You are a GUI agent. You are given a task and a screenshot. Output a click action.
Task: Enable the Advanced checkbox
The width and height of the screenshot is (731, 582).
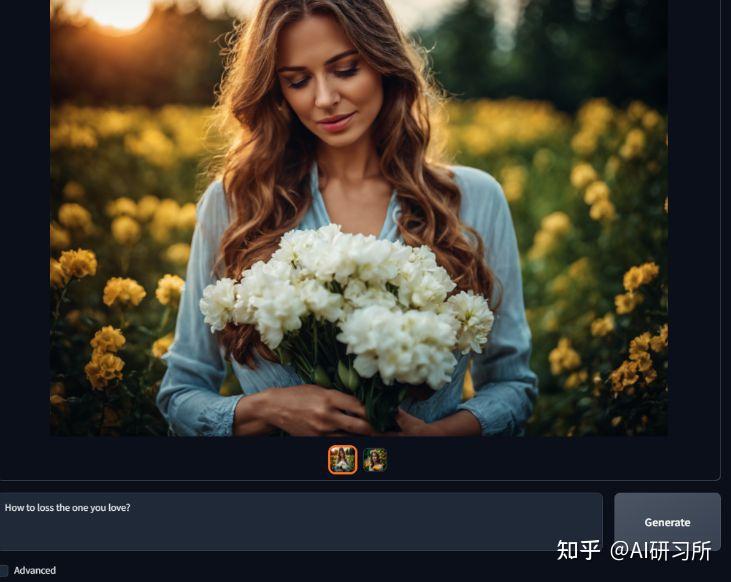click(x=3, y=570)
